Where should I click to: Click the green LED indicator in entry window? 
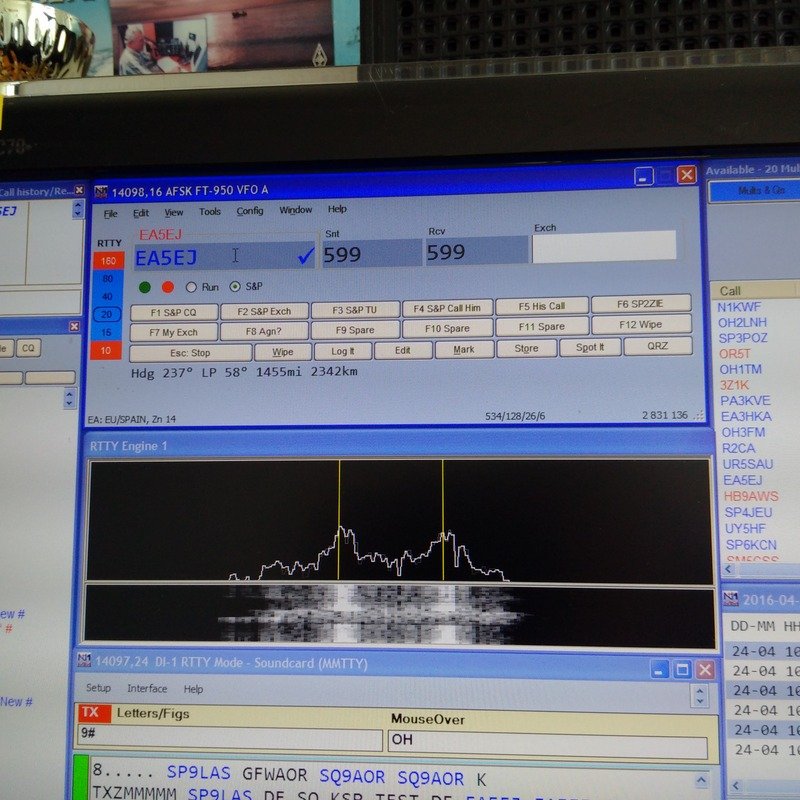(145, 287)
